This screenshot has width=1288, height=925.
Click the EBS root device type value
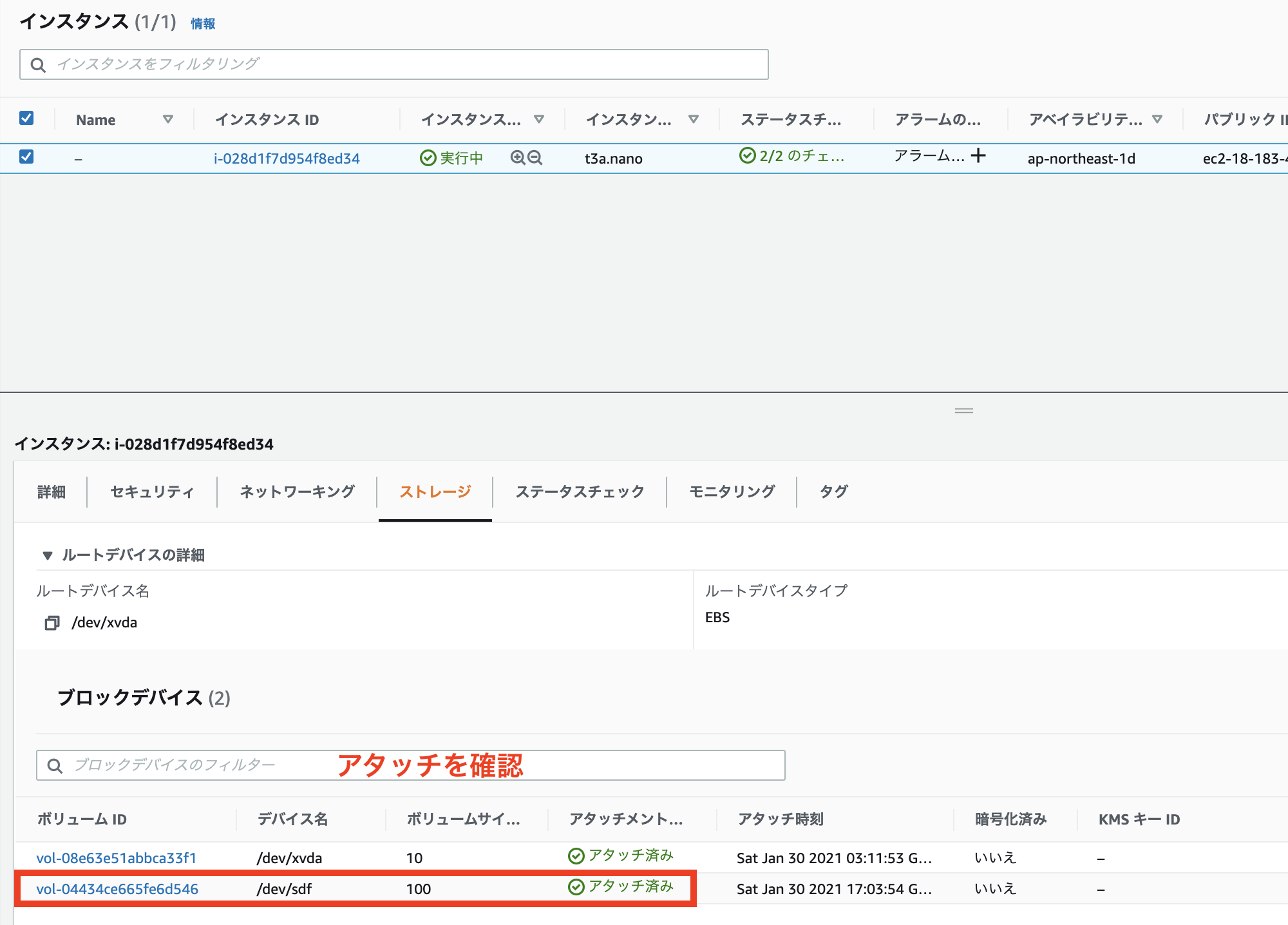coord(717,618)
